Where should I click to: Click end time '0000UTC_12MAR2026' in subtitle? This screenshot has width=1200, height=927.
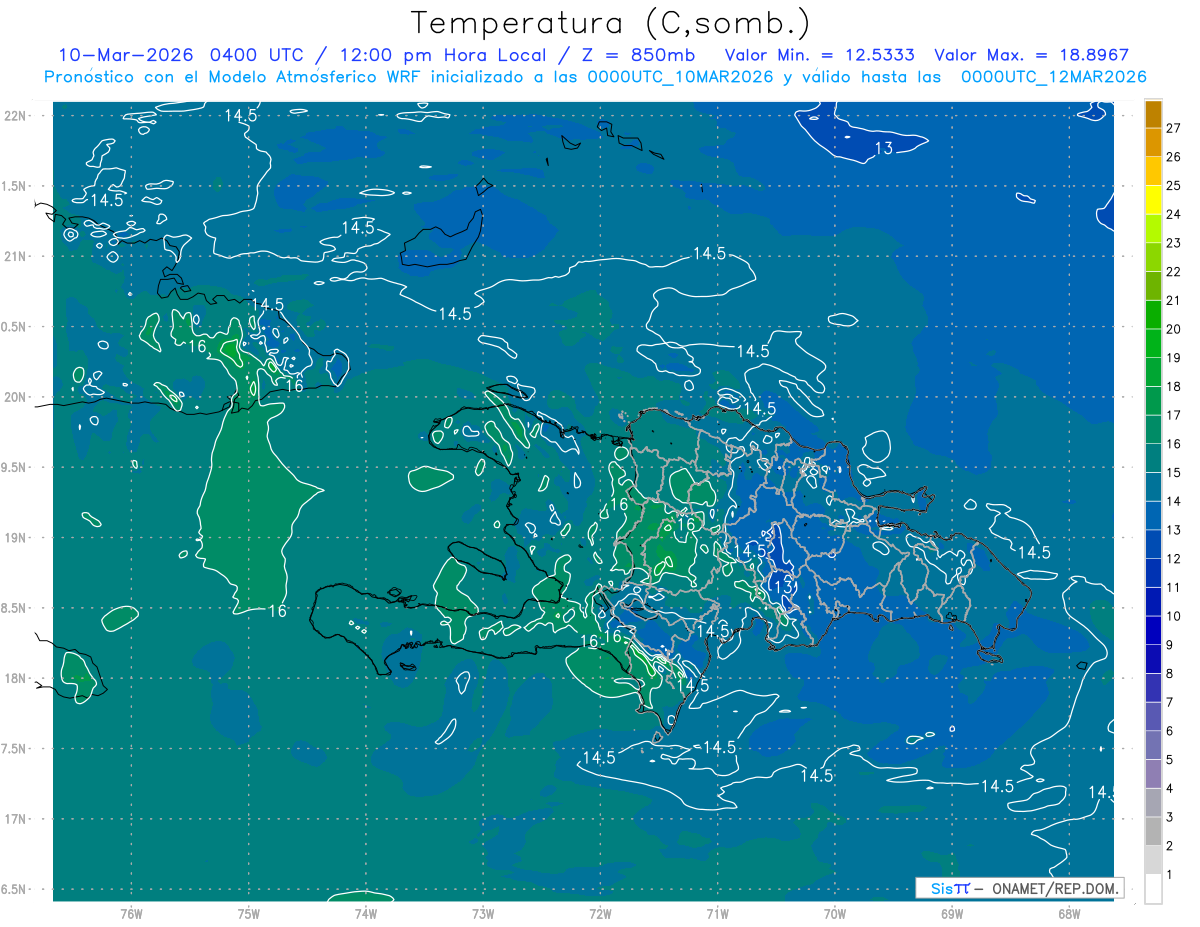pos(1053,76)
